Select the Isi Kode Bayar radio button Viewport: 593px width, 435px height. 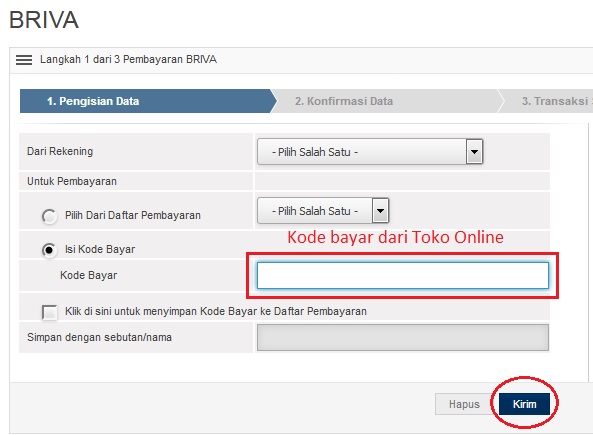click(x=49, y=250)
